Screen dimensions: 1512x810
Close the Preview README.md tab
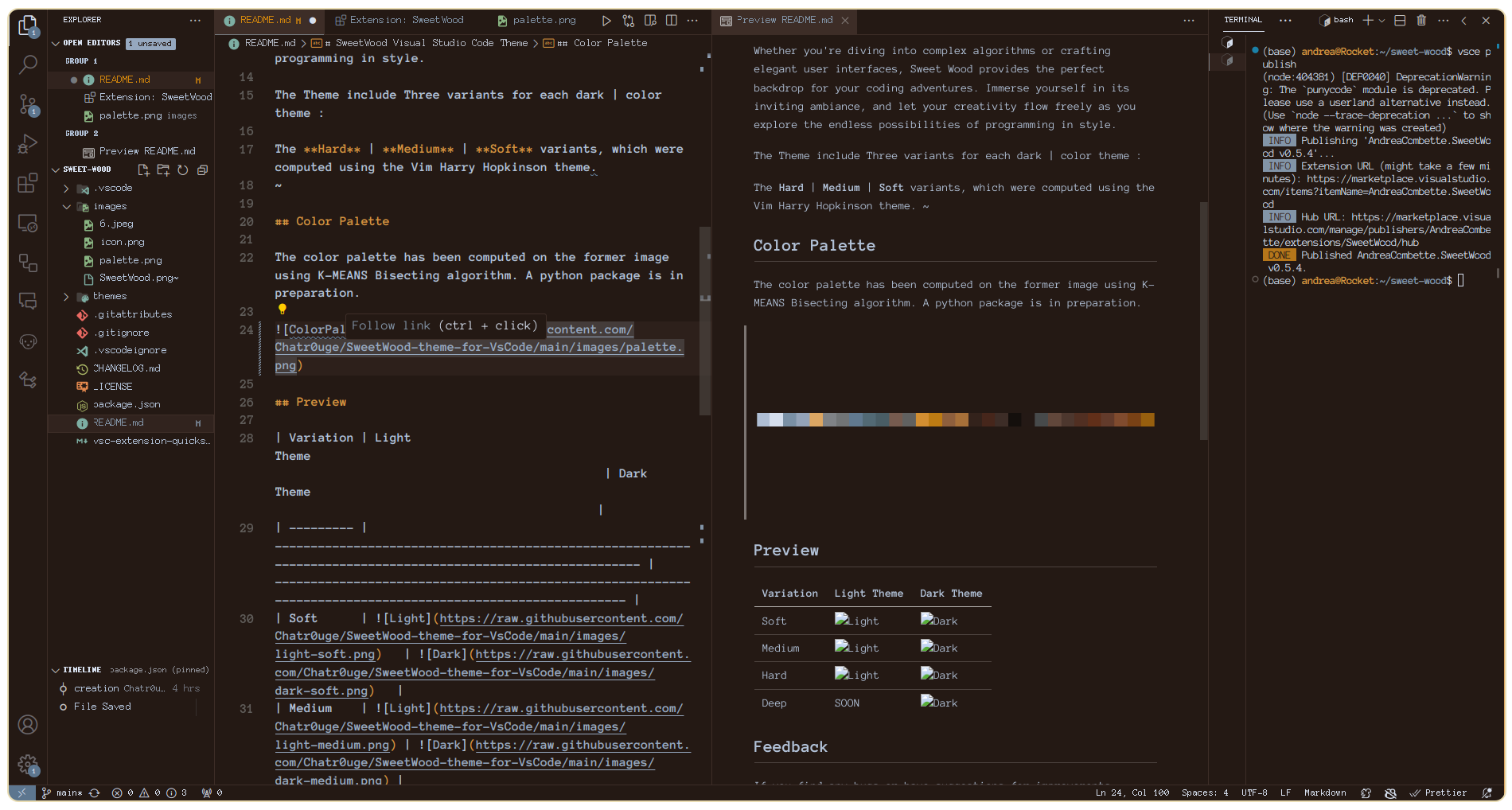coord(845,20)
